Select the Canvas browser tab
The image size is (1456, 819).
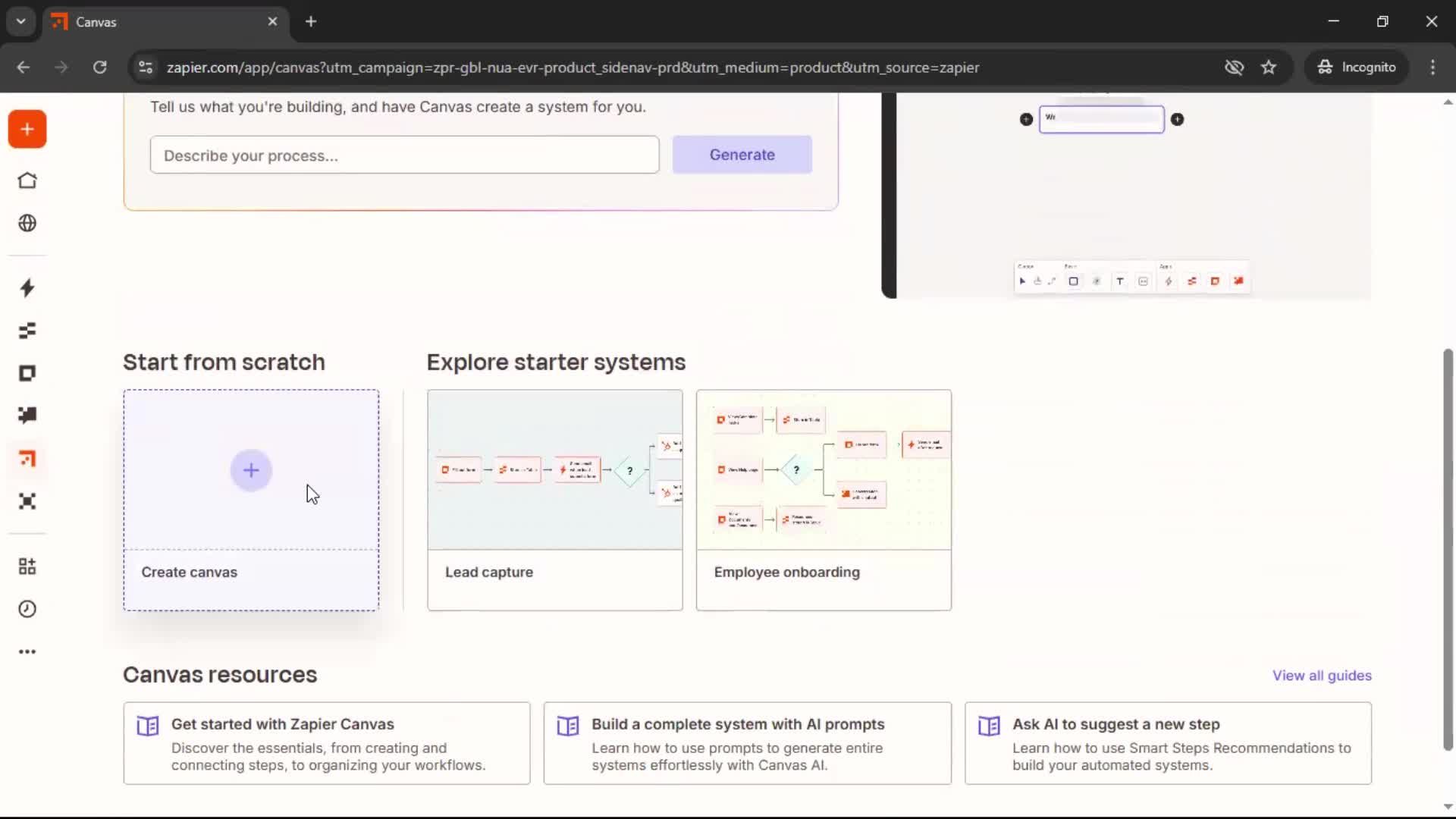165,22
